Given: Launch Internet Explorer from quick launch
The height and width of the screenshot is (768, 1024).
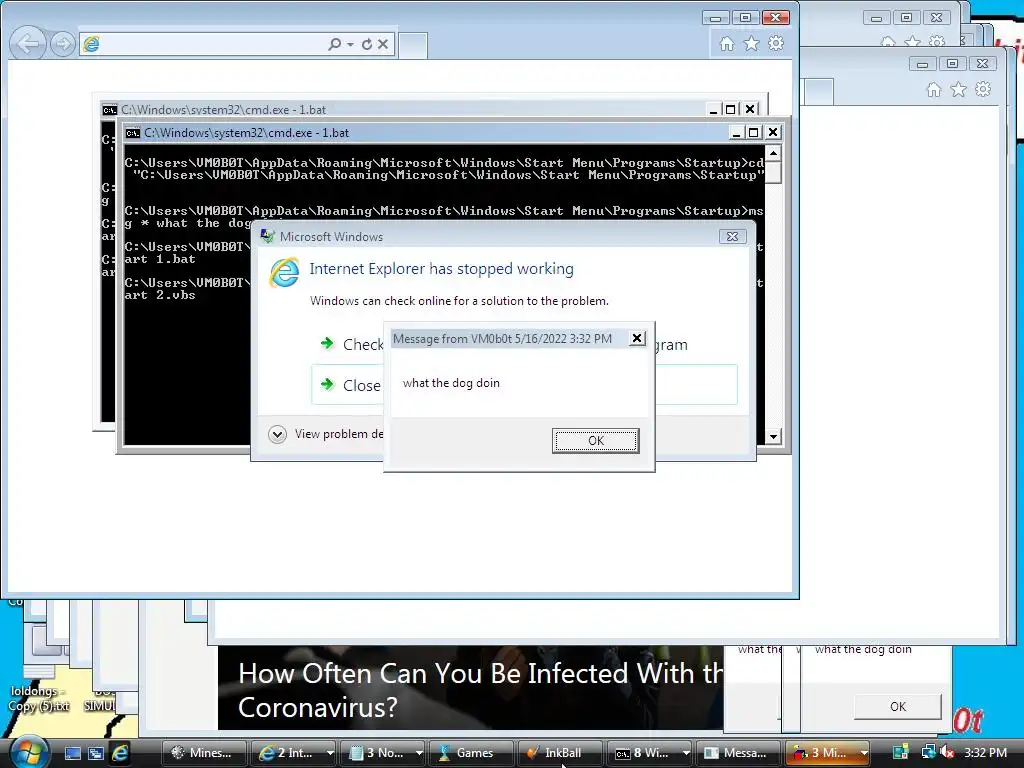Looking at the screenshot, I should (x=121, y=753).
